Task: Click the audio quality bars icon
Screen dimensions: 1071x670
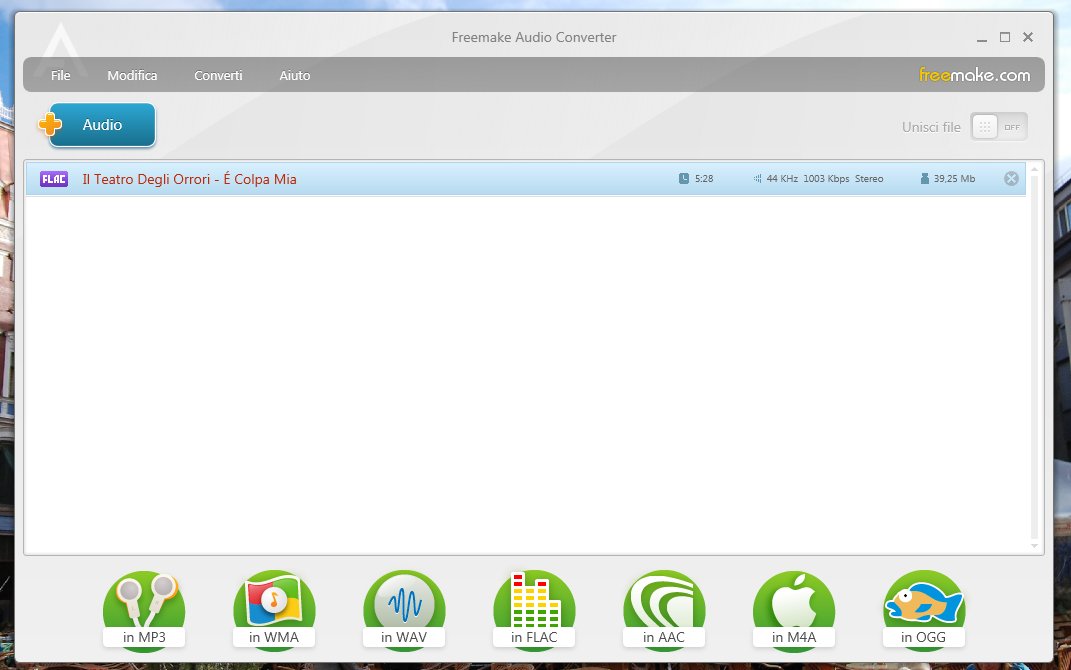Action: (757, 179)
